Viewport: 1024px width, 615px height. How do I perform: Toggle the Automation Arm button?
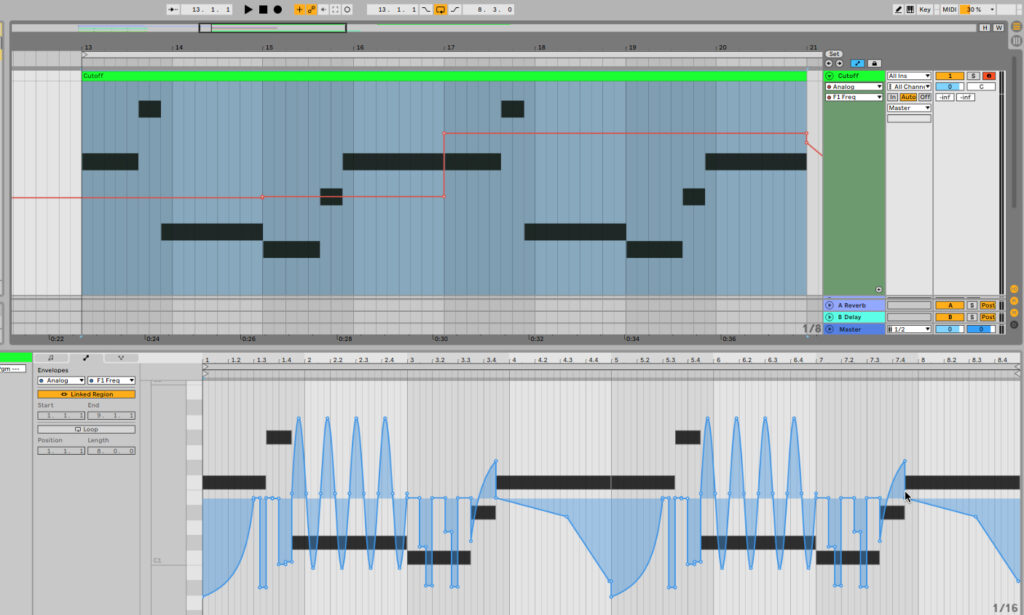coord(312,9)
